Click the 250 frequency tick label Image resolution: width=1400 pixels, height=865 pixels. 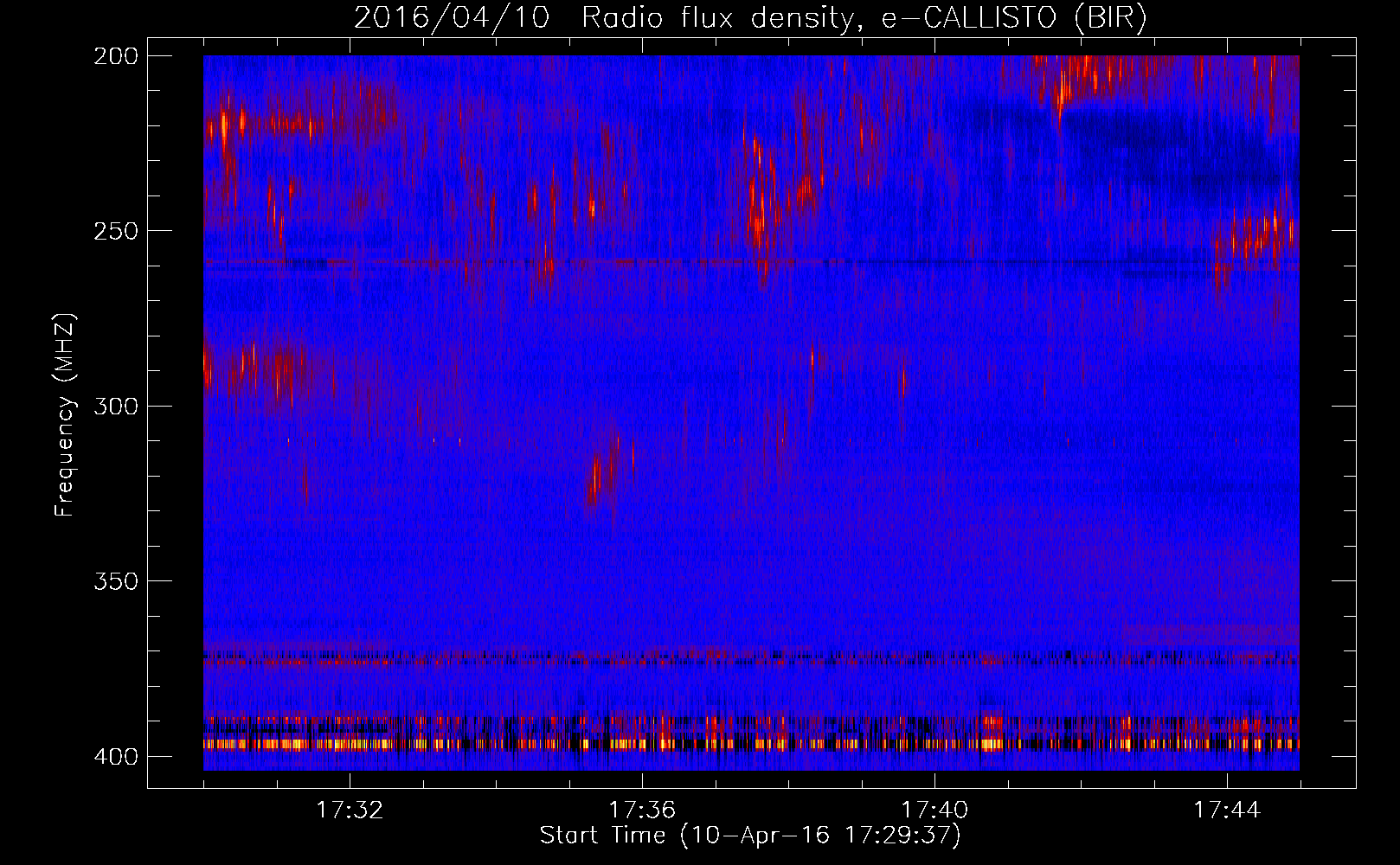tap(115, 231)
